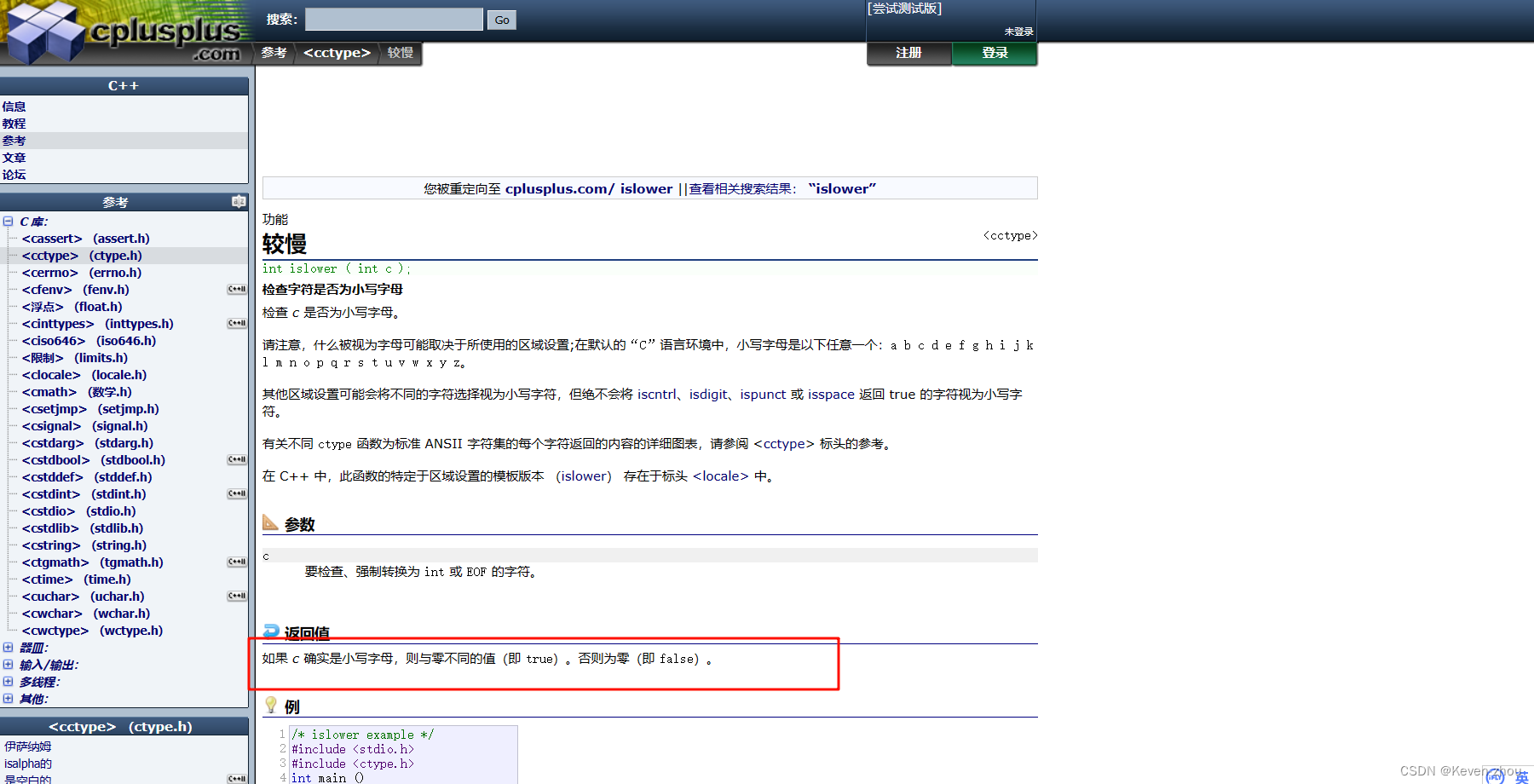
Task: Follow the <cctype> header link in description
Action: 784,444
